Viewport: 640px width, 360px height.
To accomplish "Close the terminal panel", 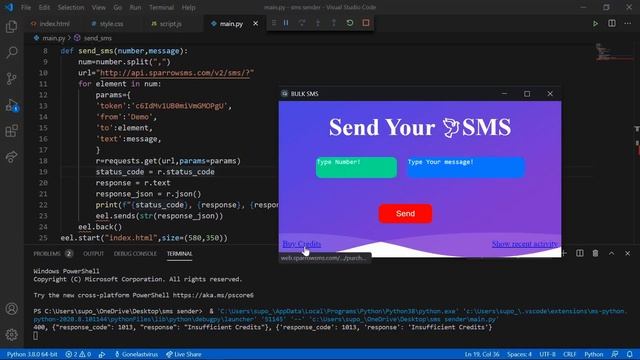I will (628, 253).
